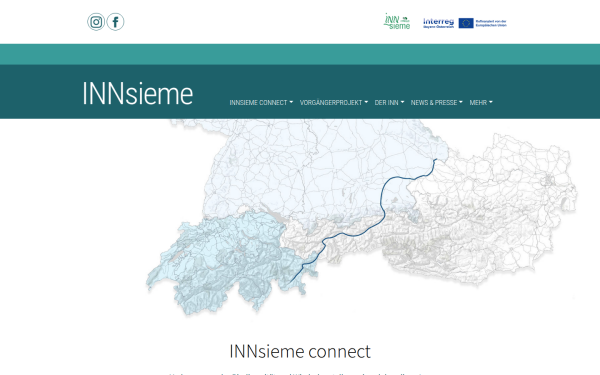Viewport: 600px width, 375px height.
Task: Expand the MEHR menu
Action: [x=481, y=103]
